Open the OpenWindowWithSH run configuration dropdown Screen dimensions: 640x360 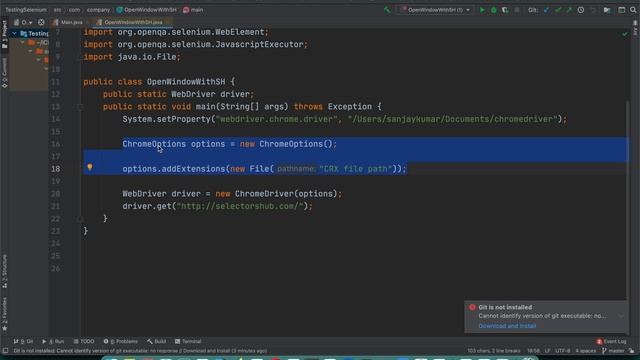(x=436, y=10)
